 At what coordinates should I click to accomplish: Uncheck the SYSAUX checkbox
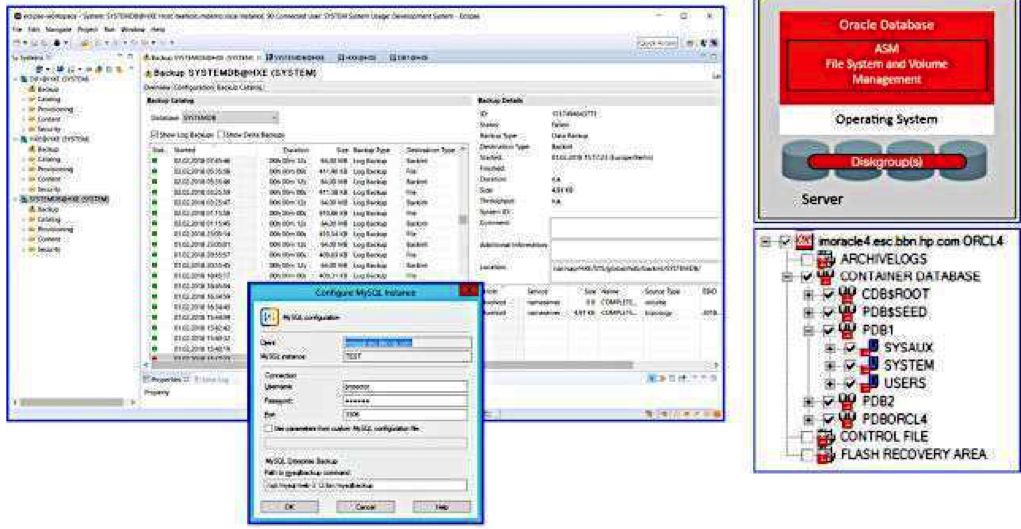pyautogui.click(x=849, y=349)
